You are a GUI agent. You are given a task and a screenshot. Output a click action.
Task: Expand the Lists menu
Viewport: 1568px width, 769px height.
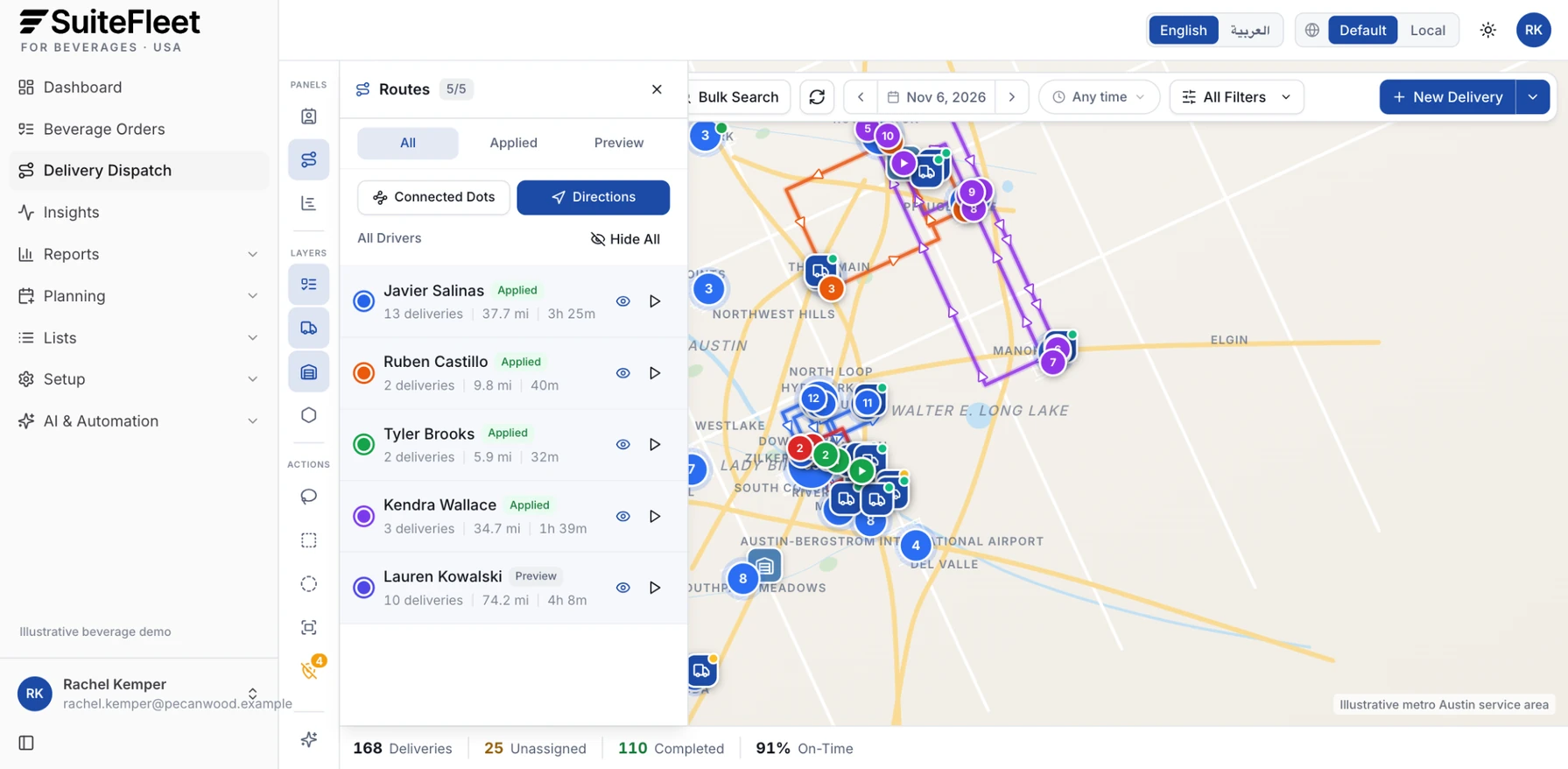tap(139, 338)
